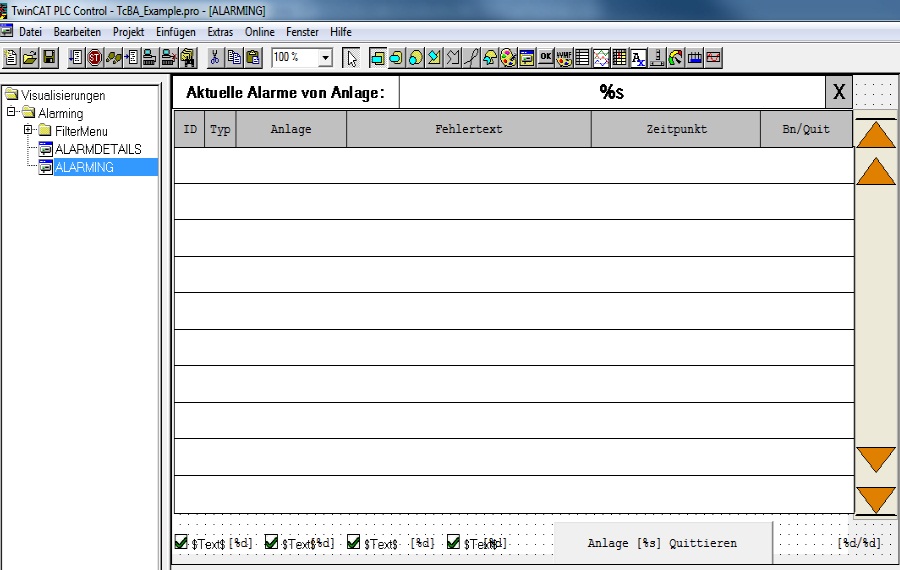Activate the Select arrow pointer tool
Viewport: 900px width, 570px height.
pyautogui.click(x=351, y=57)
